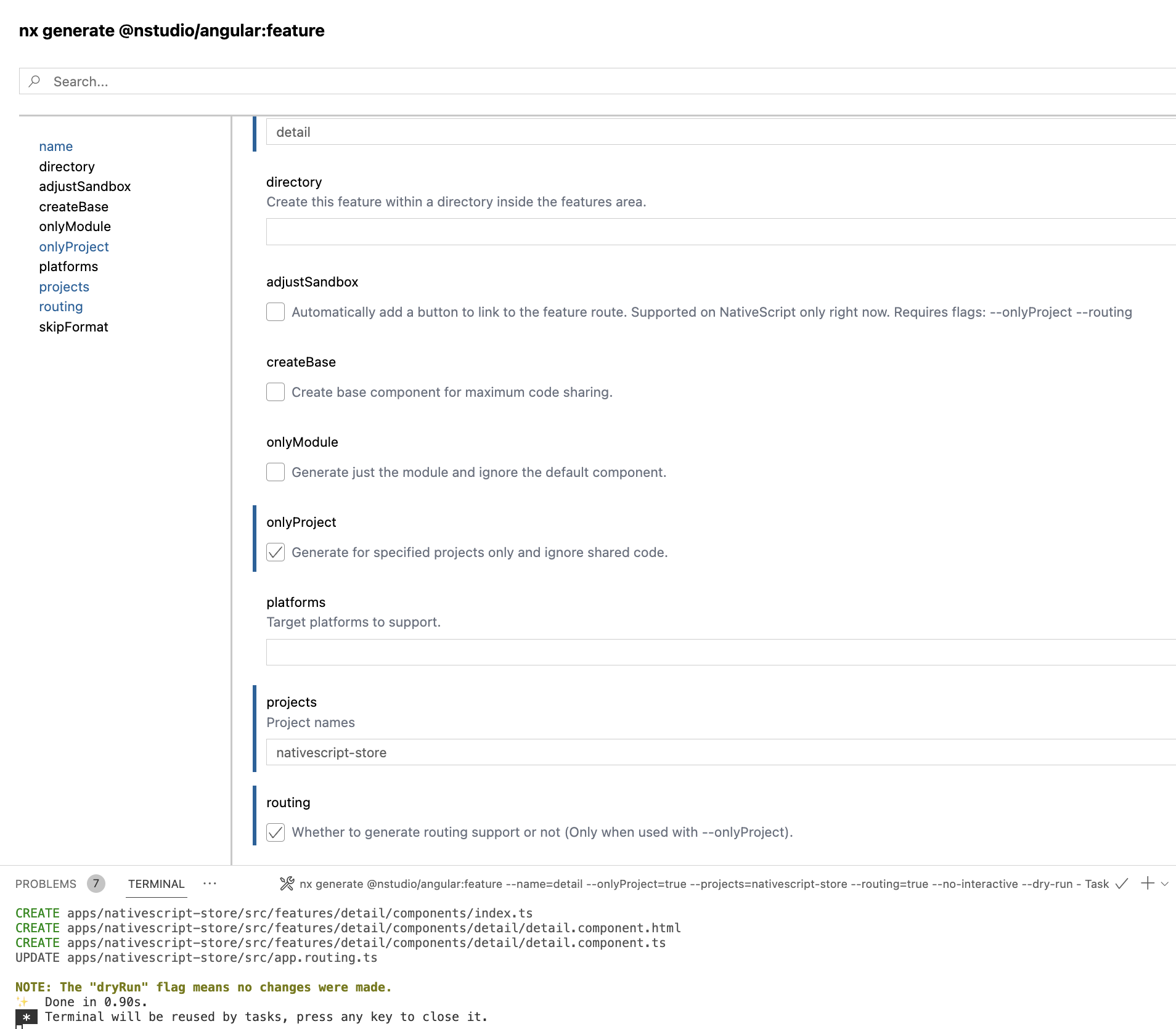Open the skipFormat option link
Image resolution: width=1176 pixels, height=1029 pixels.
pyautogui.click(x=73, y=327)
